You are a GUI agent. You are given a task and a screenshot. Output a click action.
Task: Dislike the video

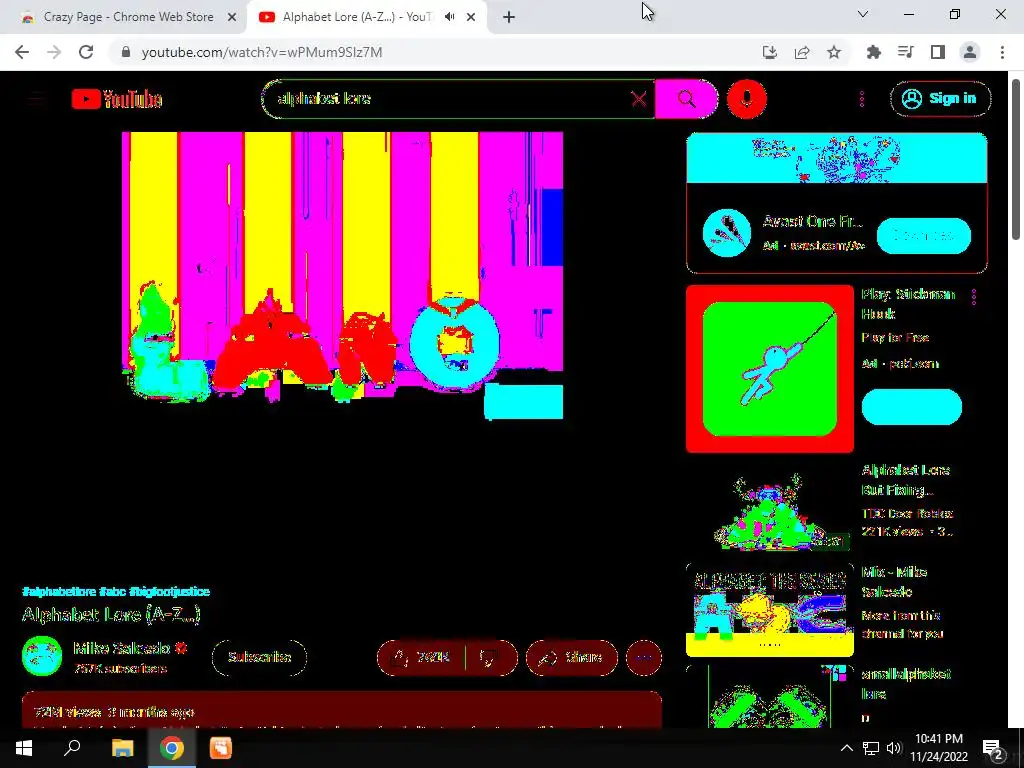pos(490,658)
